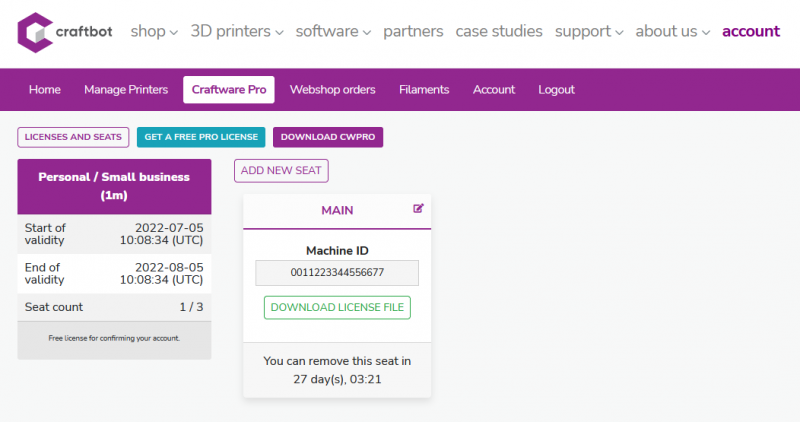Click the Download CWPro button

point(328,137)
